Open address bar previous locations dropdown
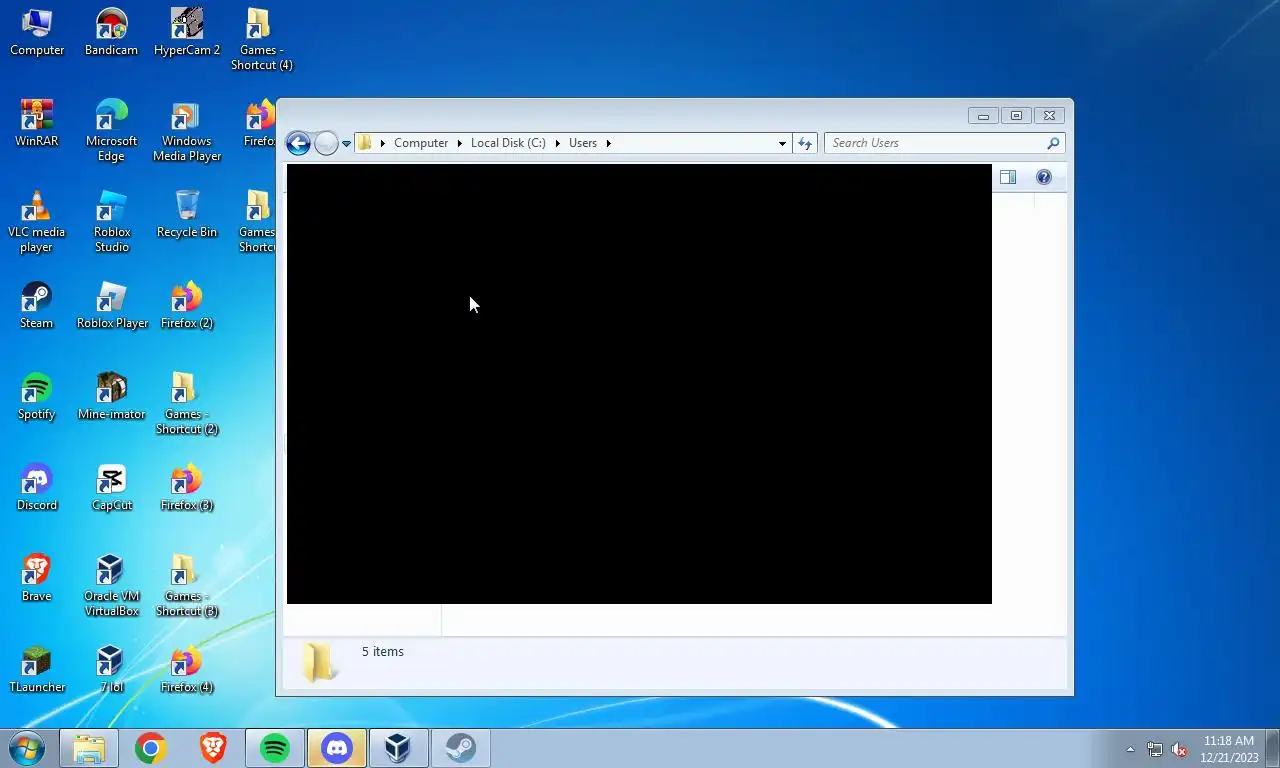Viewport: 1280px width, 768px height. pos(782,143)
